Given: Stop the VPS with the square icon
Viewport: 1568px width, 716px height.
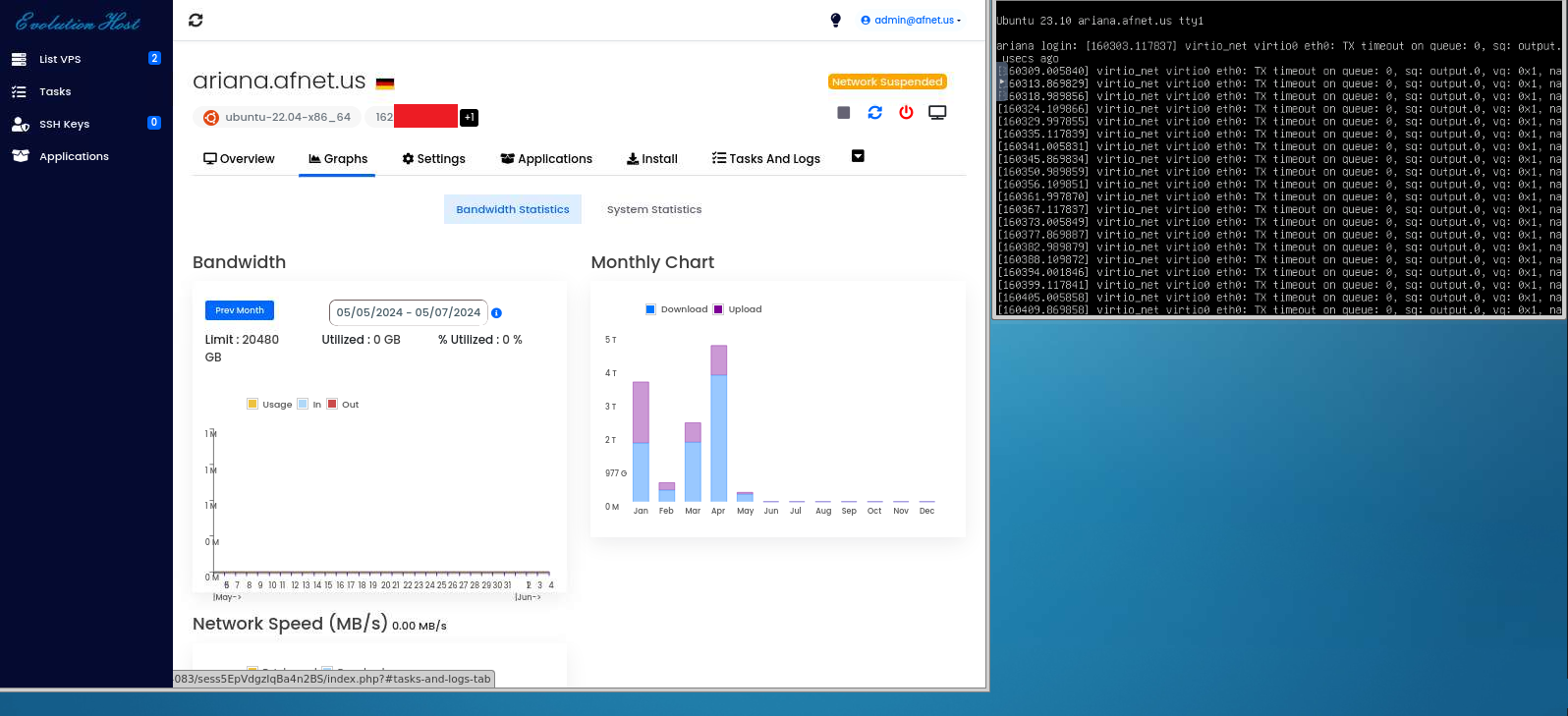Looking at the screenshot, I should (843, 113).
